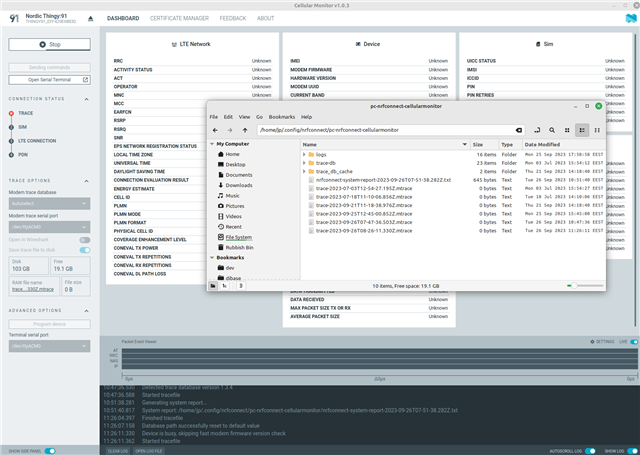Collapse the Connection Status section
This screenshot has width=640, height=455.
click(x=87, y=99)
